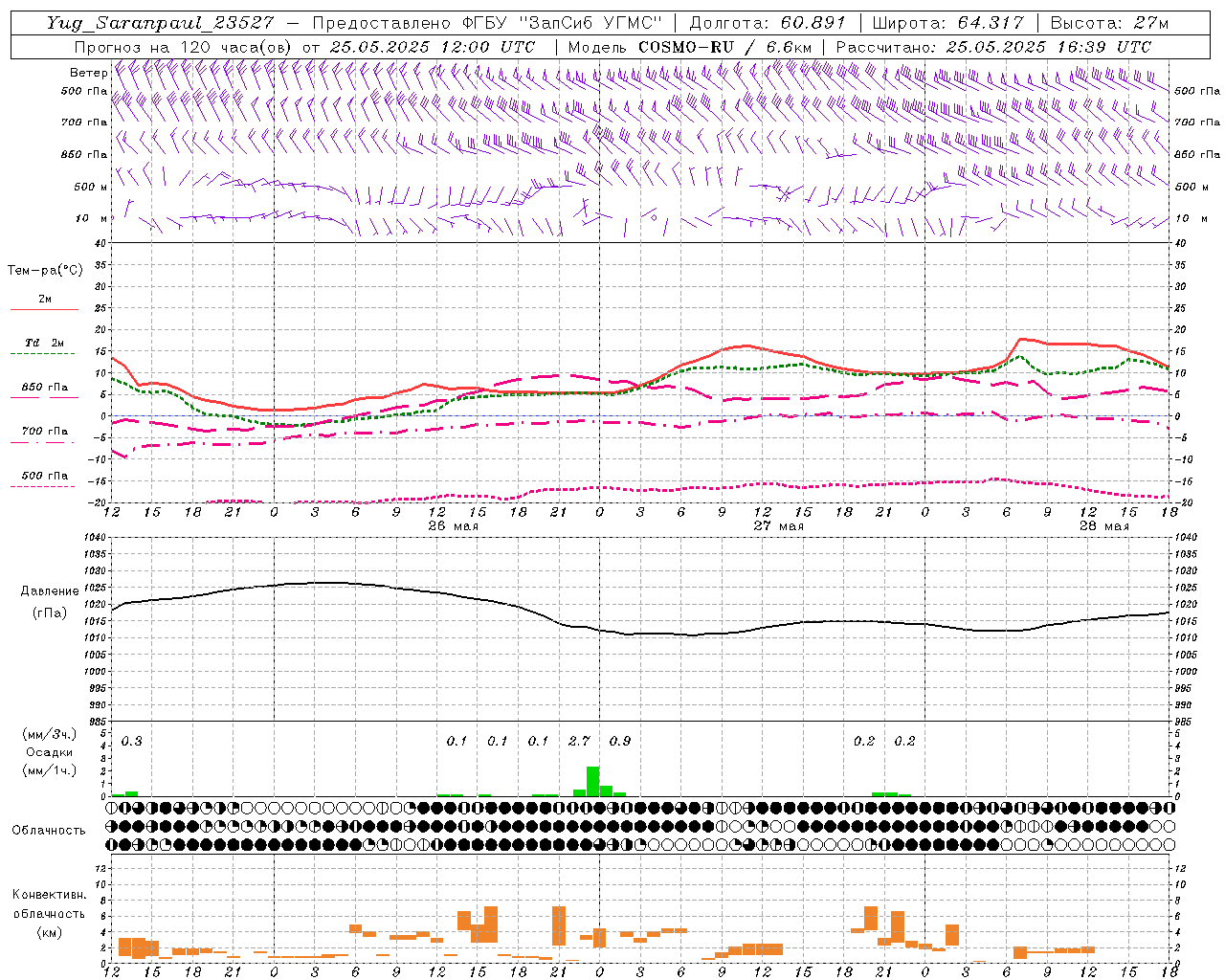Viewport: 1225px width, 980px height.
Task: Click the 27 мая date label
Action: tap(778, 526)
